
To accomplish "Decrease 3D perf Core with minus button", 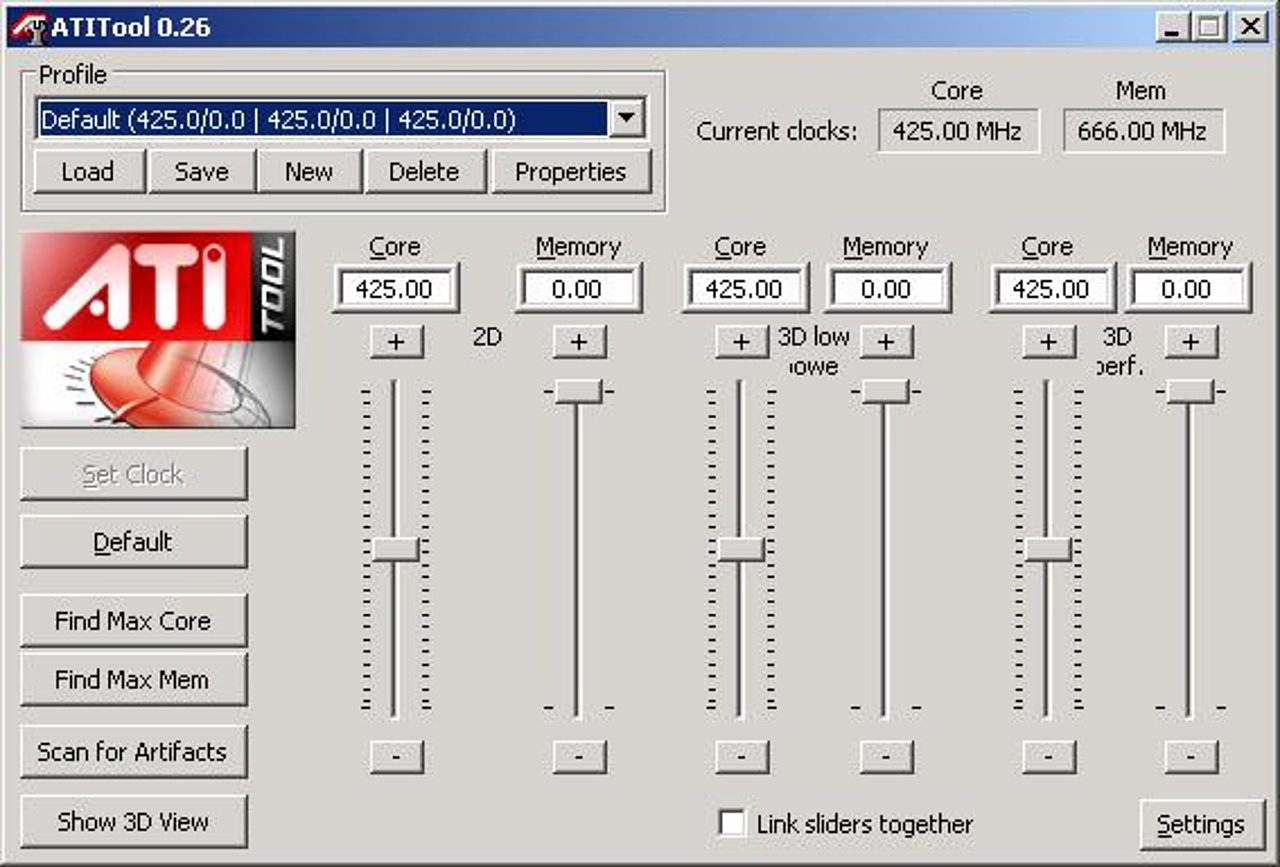I will [x=1048, y=757].
